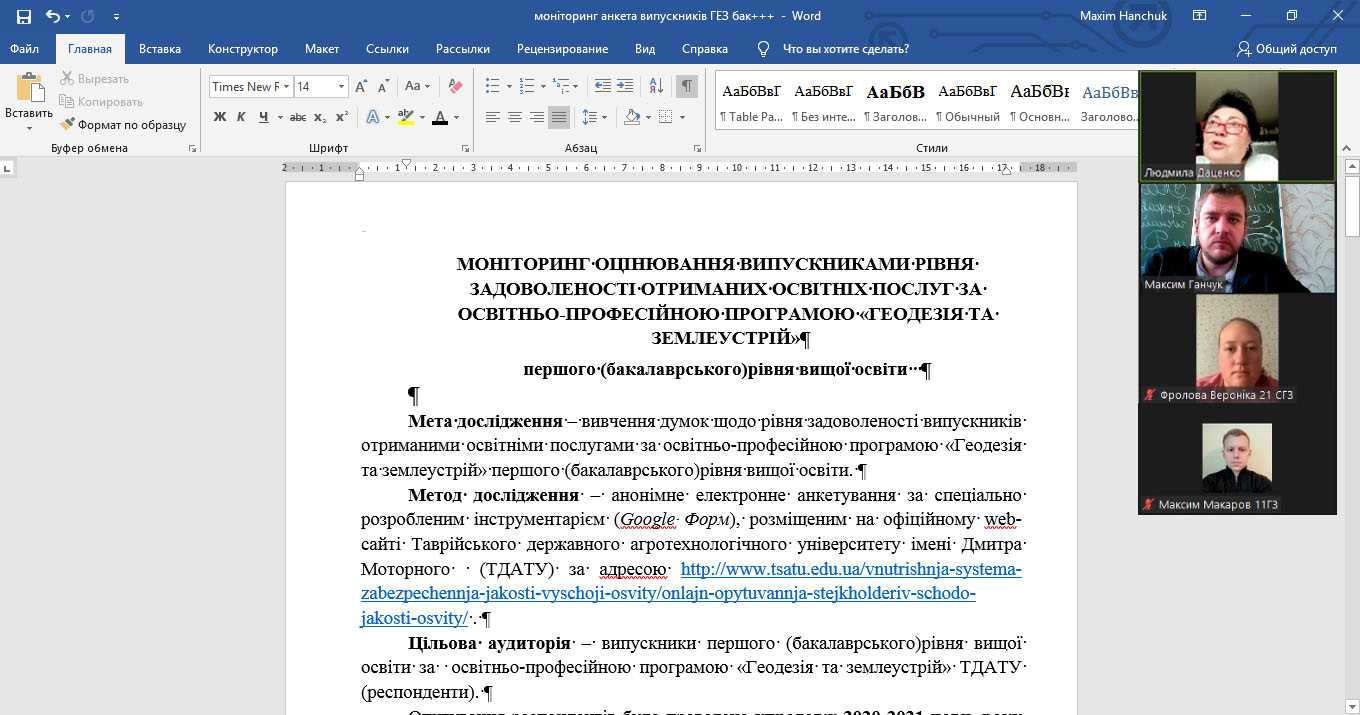Switch to the Рецензирование tab
This screenshot has height=715, width=1360.
(562, 49)
